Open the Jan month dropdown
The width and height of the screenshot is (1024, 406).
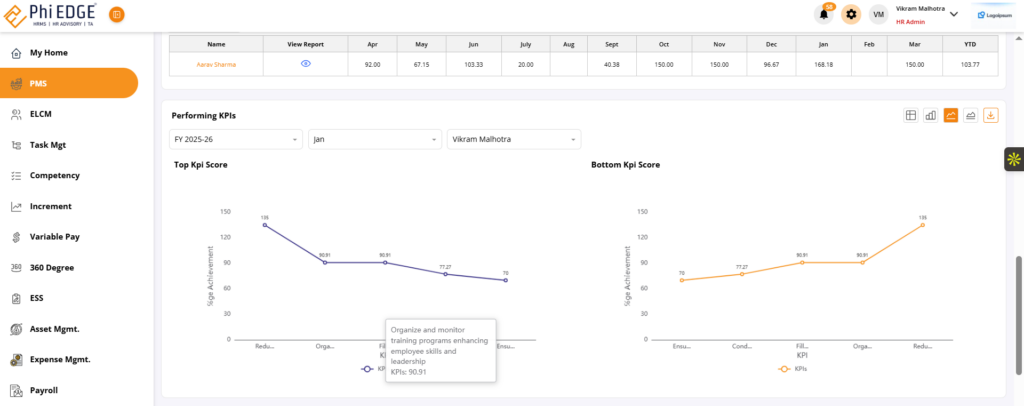click(x=374, y=139)
